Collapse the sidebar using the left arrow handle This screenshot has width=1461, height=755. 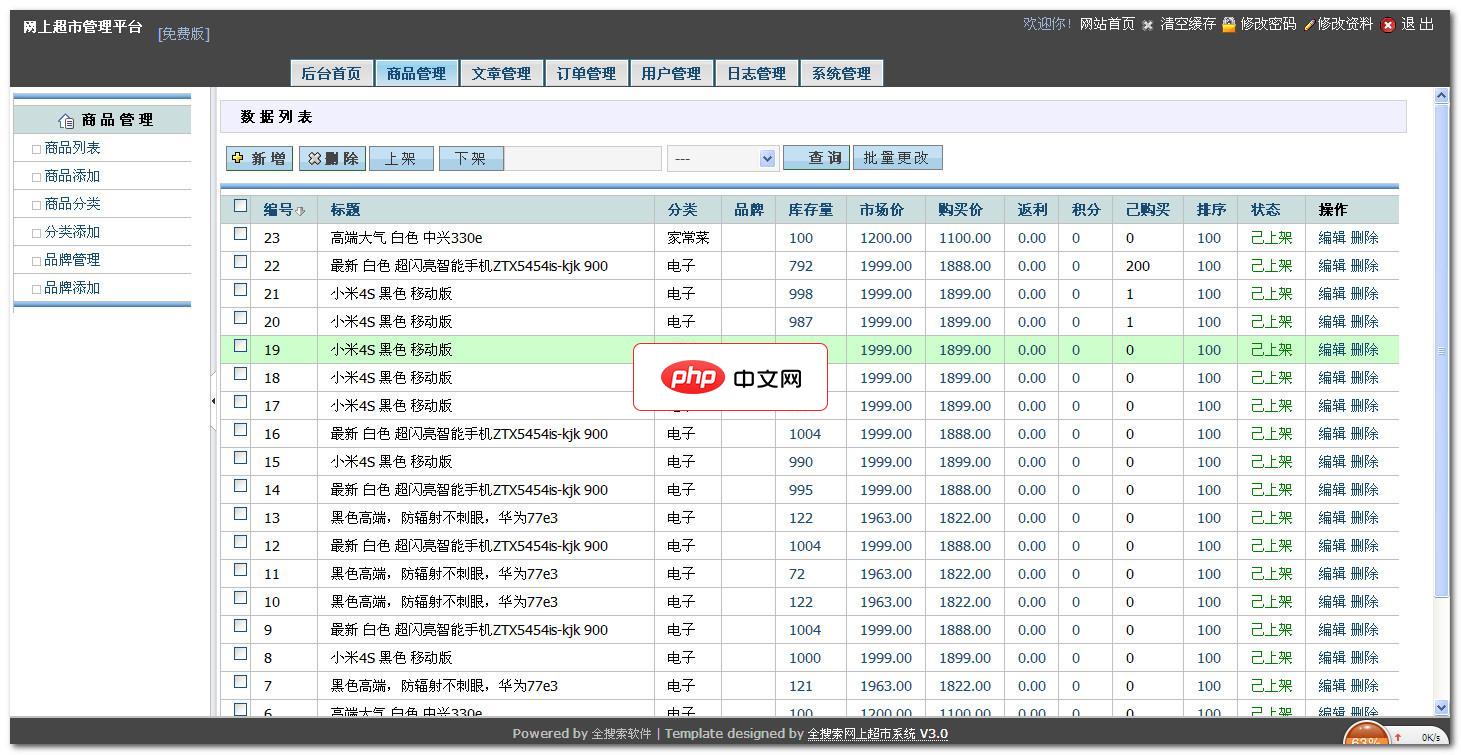coord(213,399)
